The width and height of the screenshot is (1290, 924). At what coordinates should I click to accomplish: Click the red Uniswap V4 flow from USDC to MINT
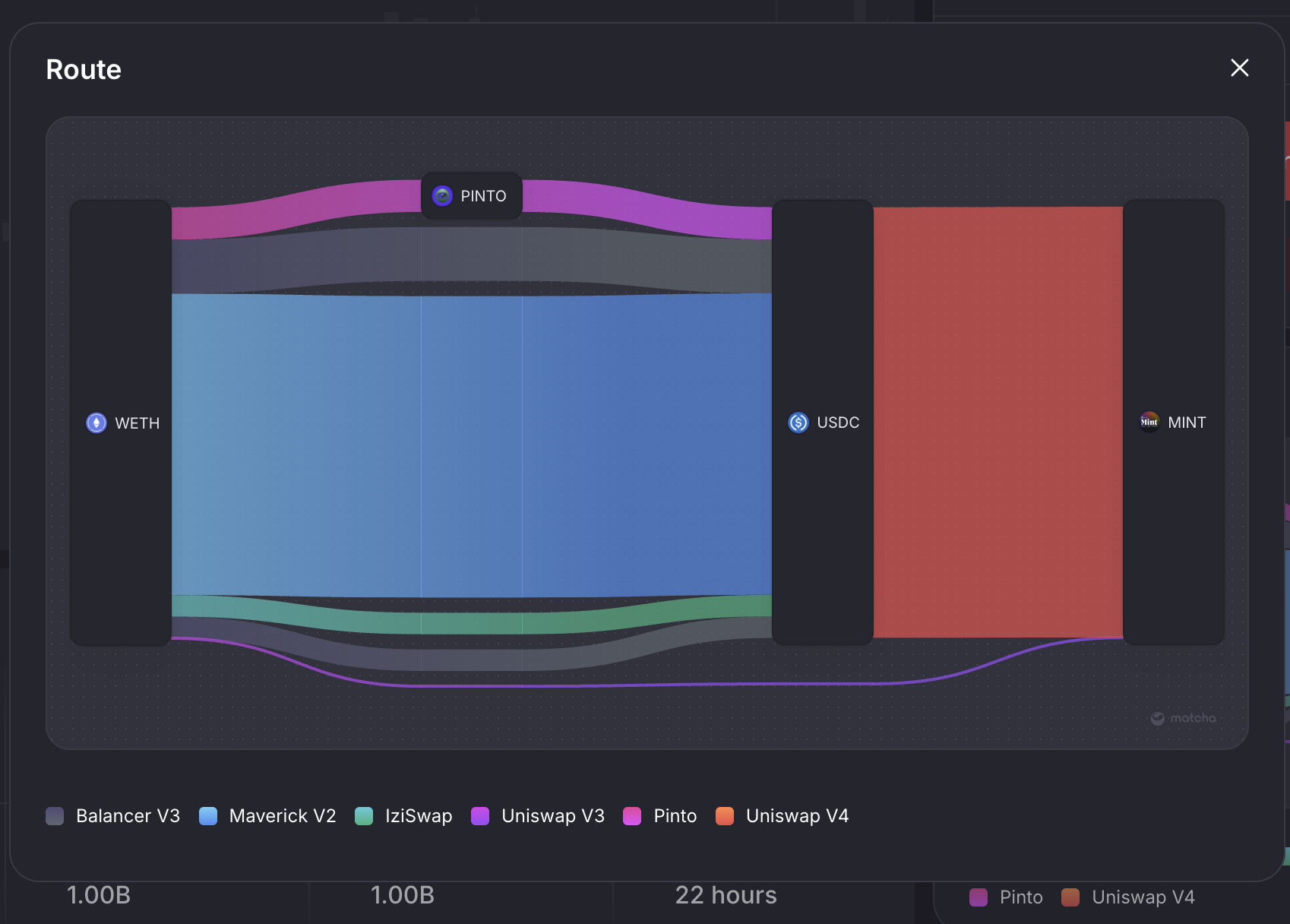pyautogui.click(x=998, y=422)
